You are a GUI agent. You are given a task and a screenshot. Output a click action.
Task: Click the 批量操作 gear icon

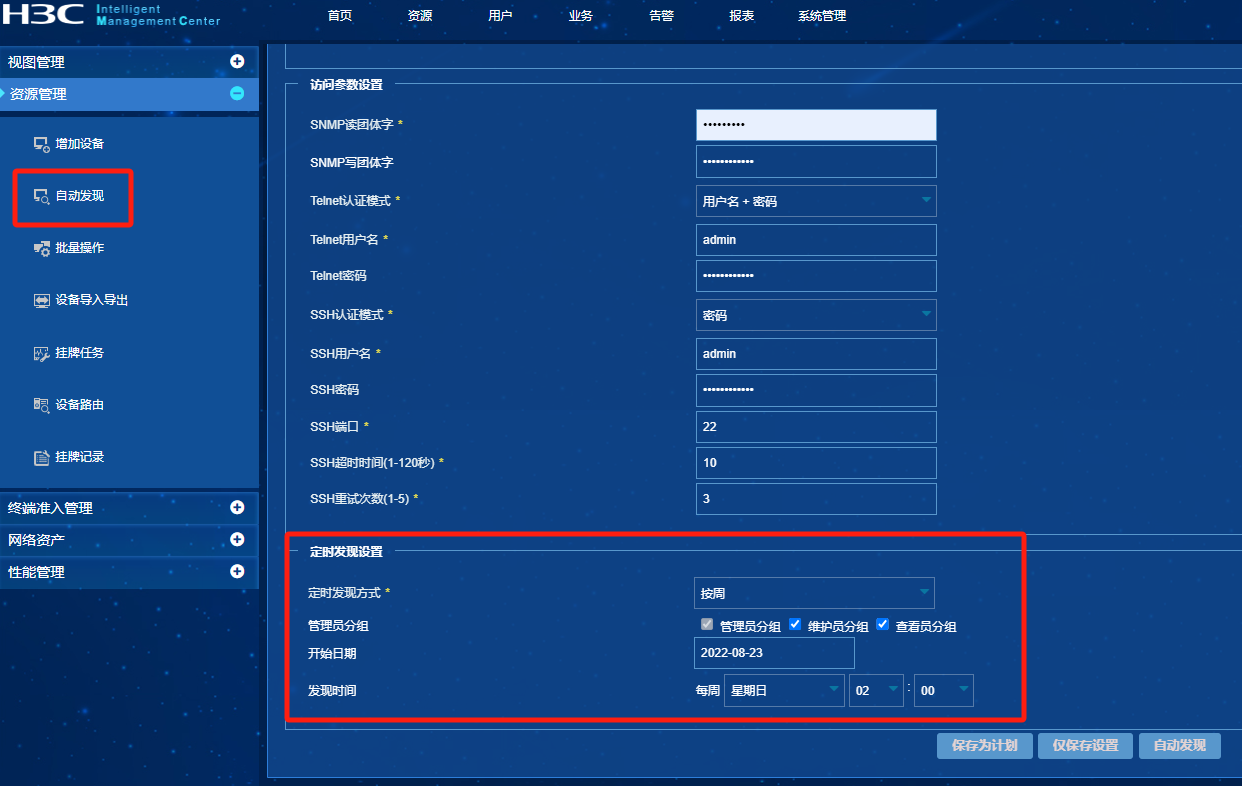pyautogui.click(x=42, y=248)
